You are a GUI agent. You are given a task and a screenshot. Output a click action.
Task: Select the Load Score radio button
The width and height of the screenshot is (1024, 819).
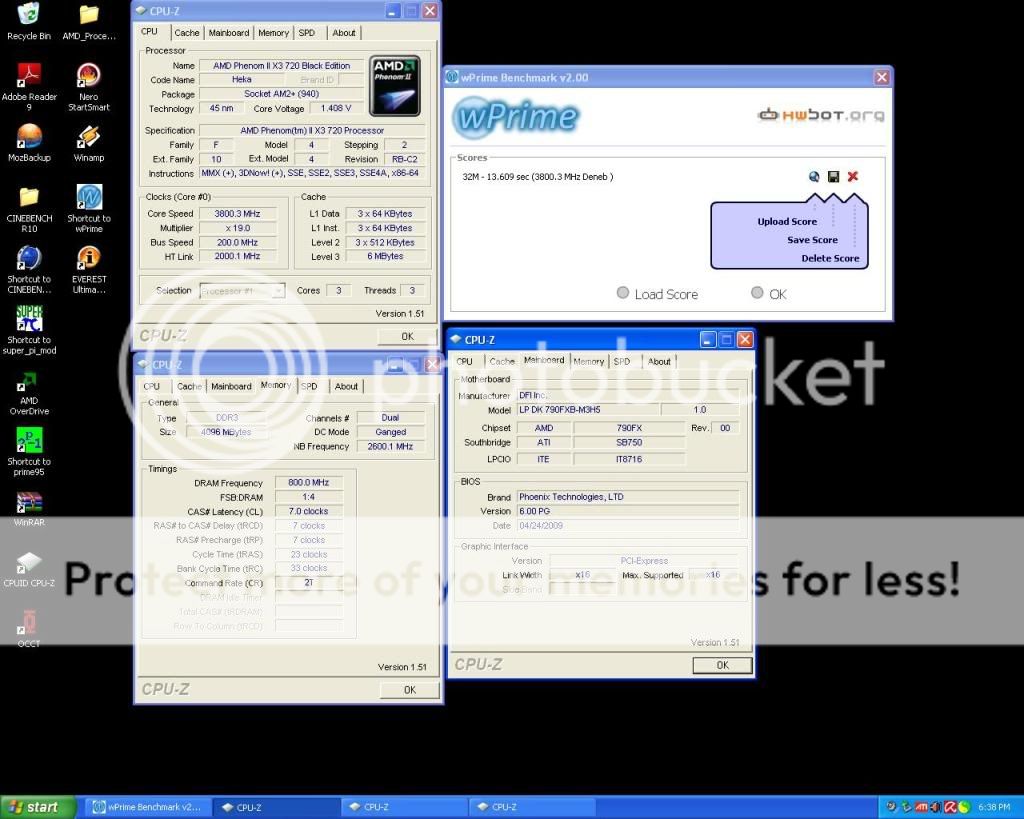click(x=623, y=293)
